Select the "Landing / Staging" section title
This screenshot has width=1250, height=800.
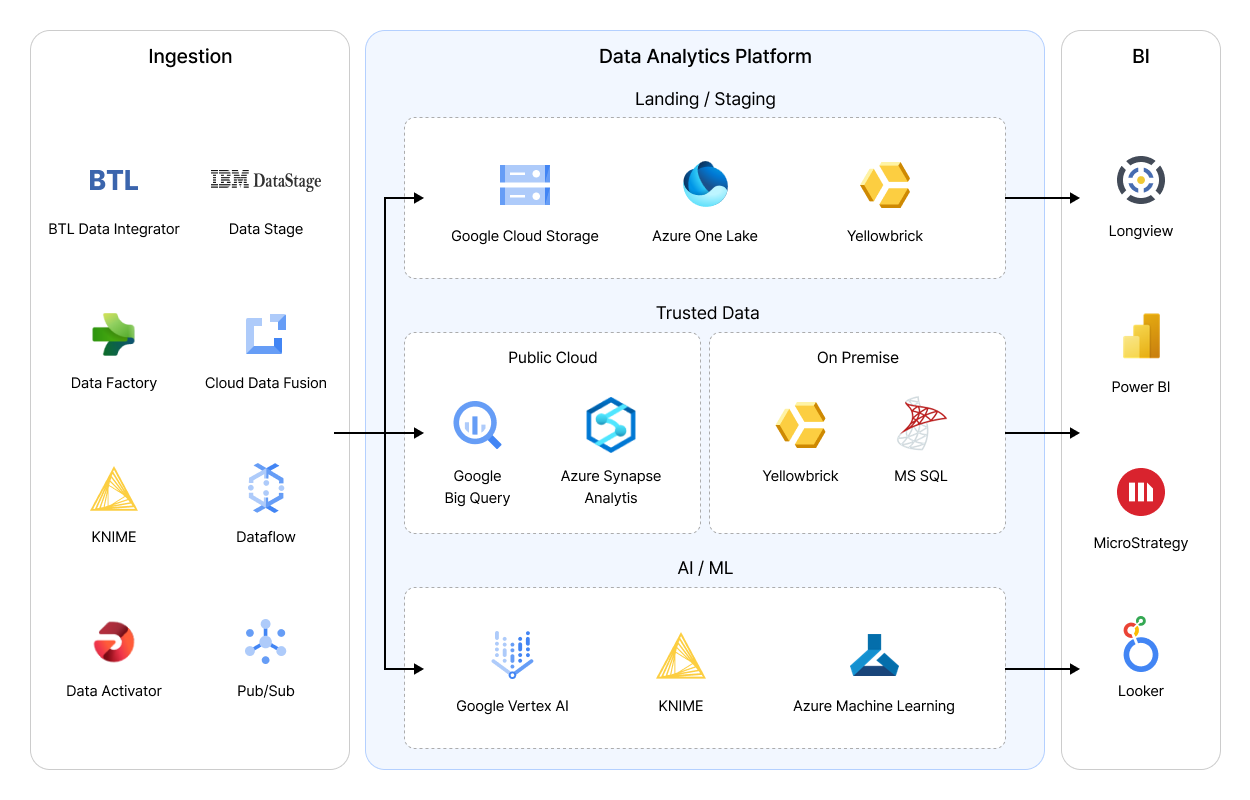click(705, 99)
